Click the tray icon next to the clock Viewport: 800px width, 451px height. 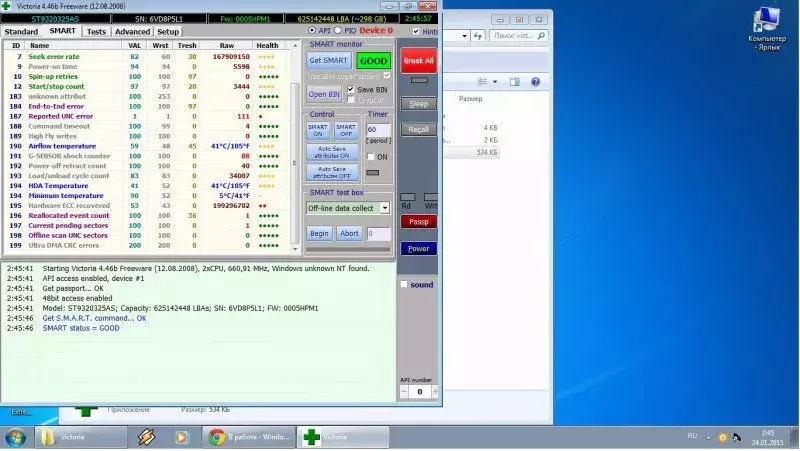(737, 438)
